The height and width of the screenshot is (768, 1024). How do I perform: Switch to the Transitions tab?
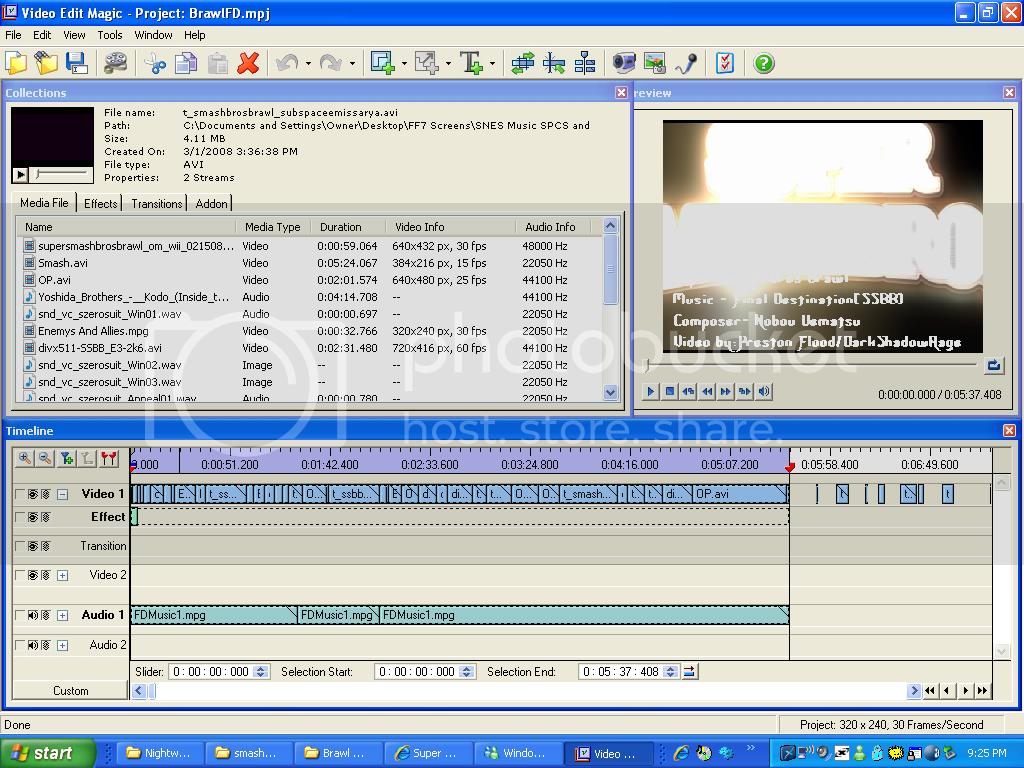(x=157, y=204)
